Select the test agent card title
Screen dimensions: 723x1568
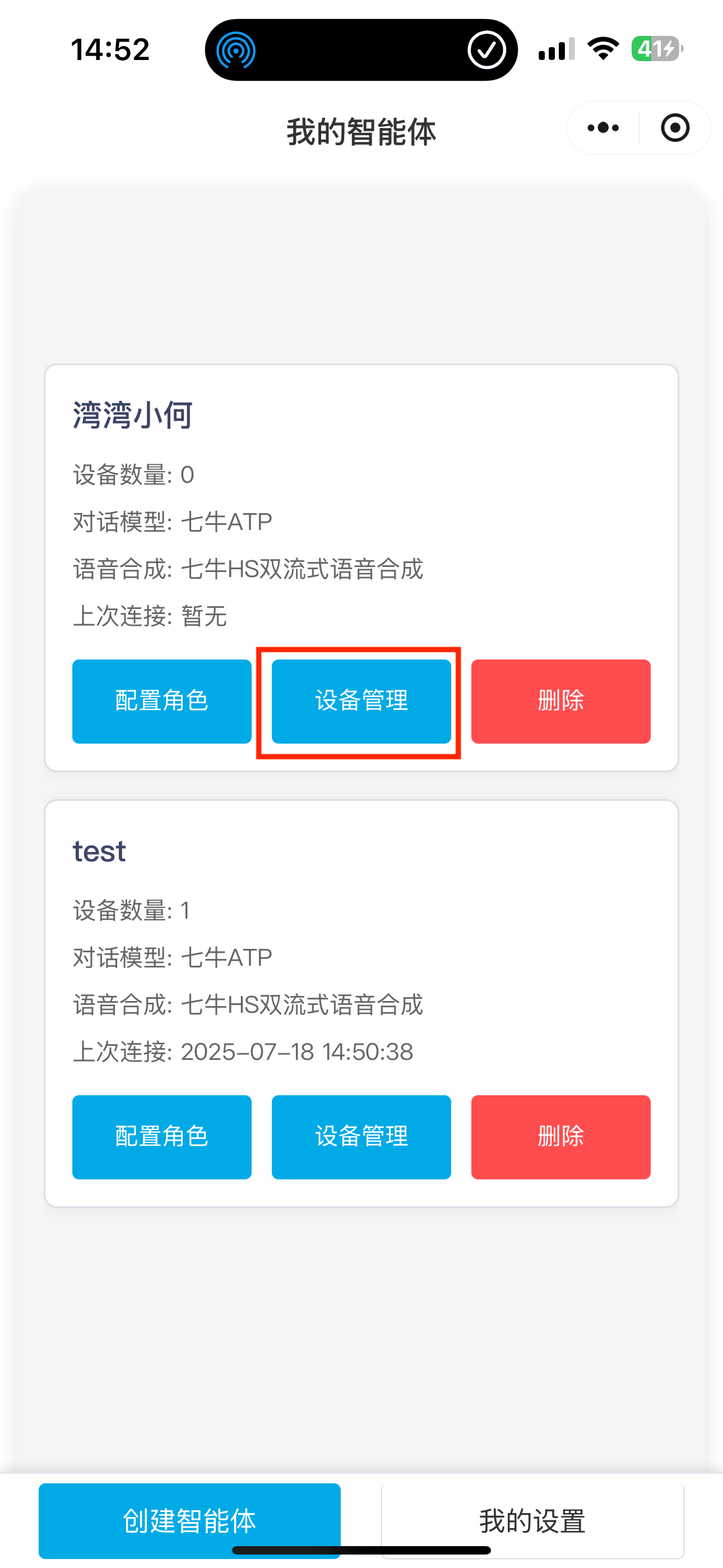[99, 851]
